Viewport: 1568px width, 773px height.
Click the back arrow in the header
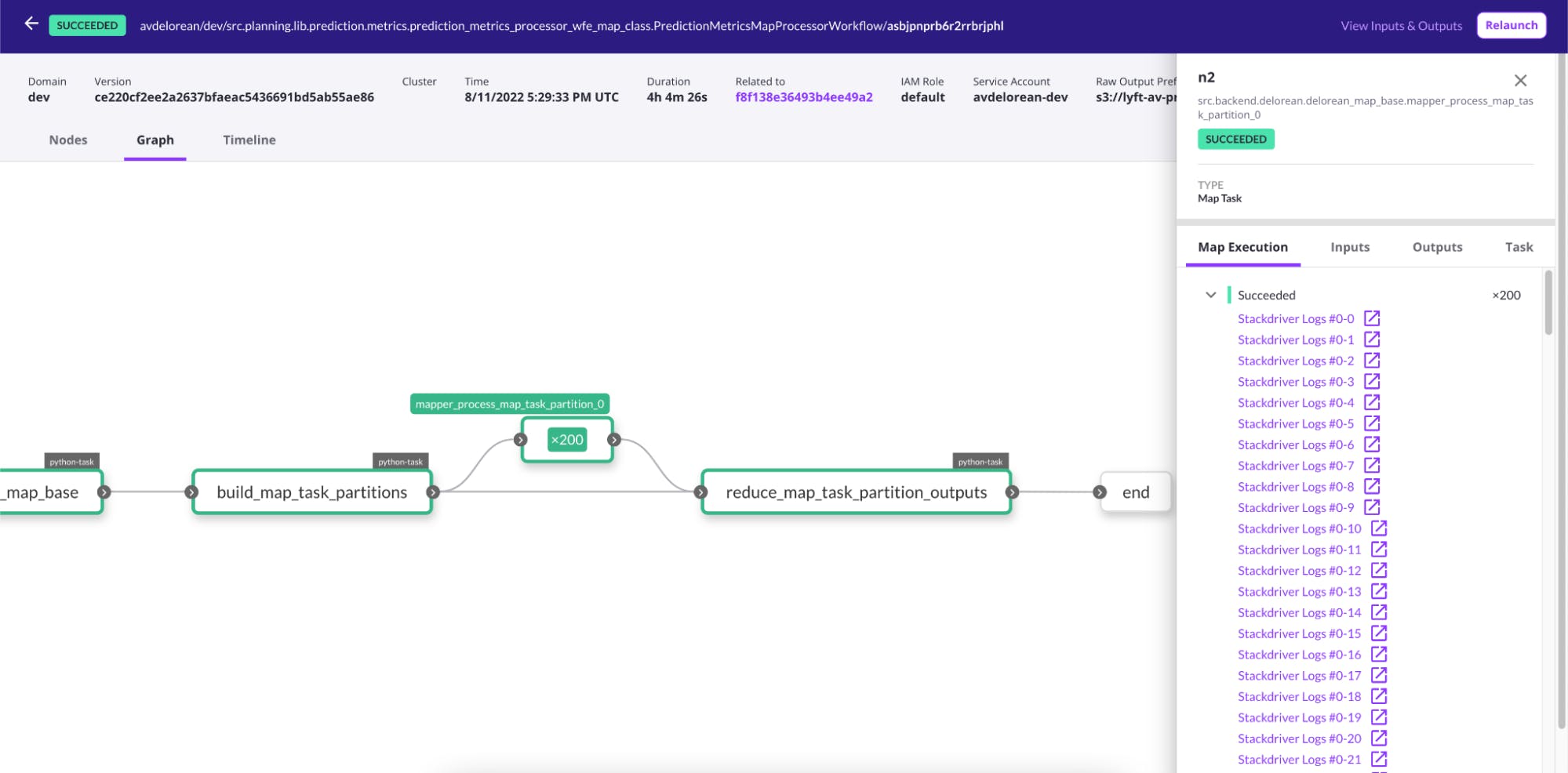click(31, 24)
